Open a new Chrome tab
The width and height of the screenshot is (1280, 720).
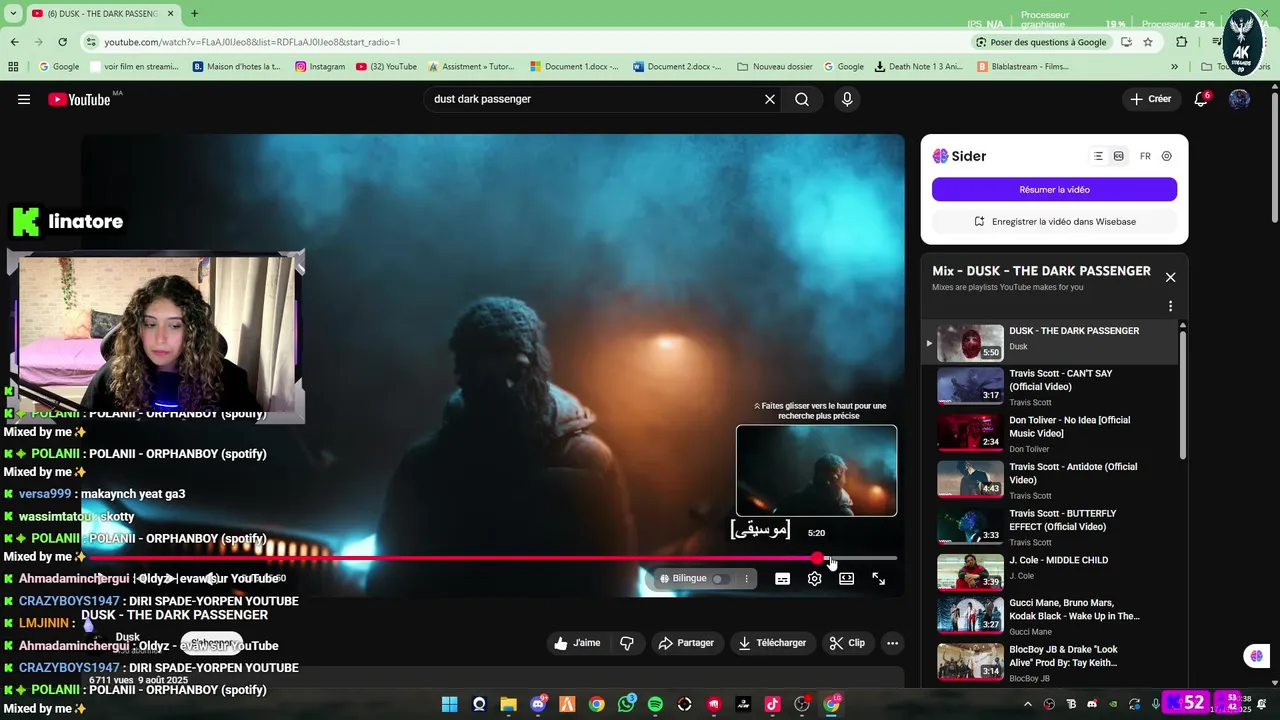pyautogui.click(x=194, y=14)
